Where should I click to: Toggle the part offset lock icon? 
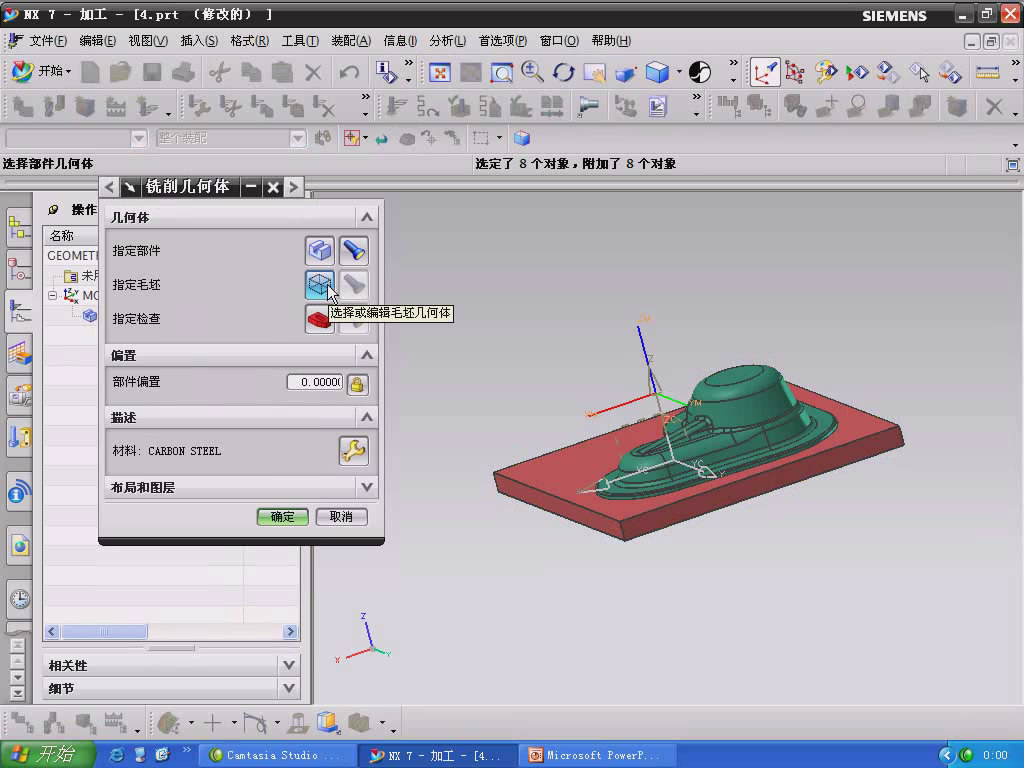[x=357, y=384]
